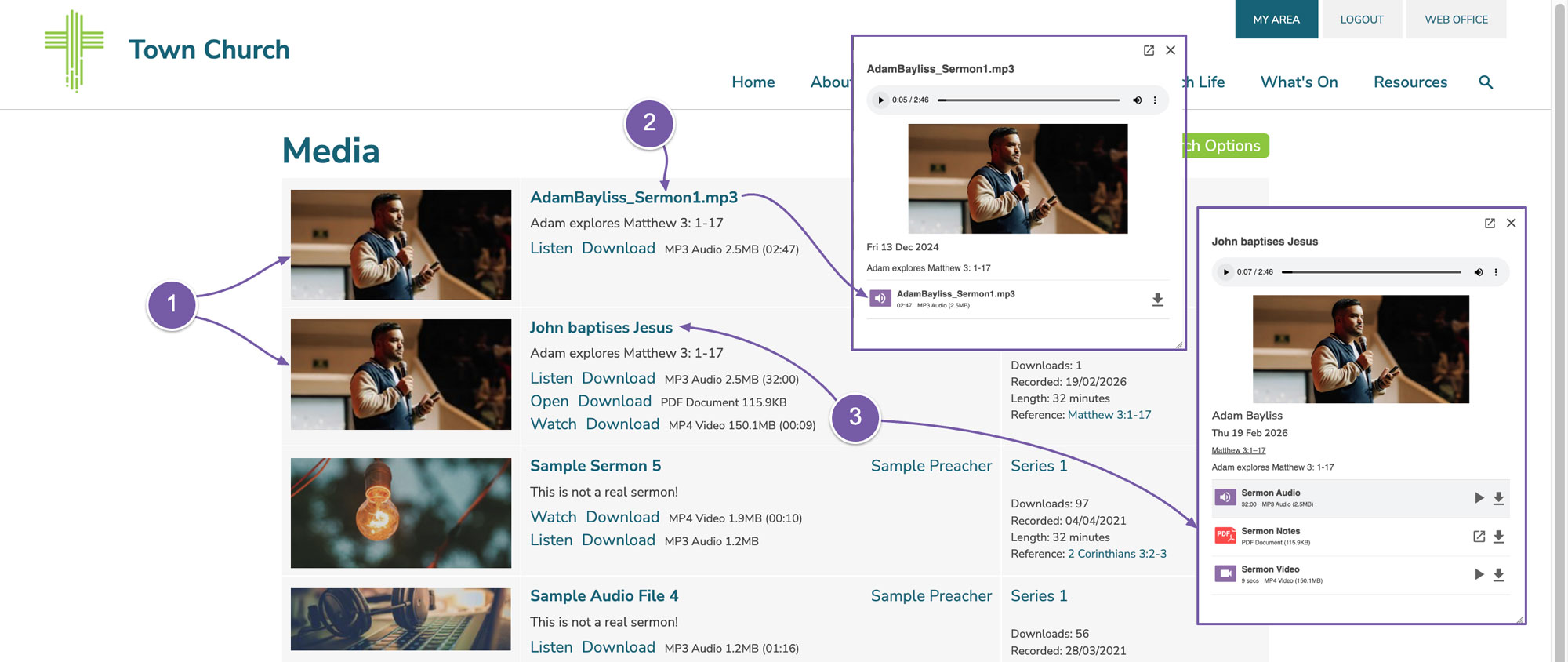Watch John baptises Jesus MP4 video
Image resolution: width=1568 pixels, height=662 pixels.
[554, 424]
